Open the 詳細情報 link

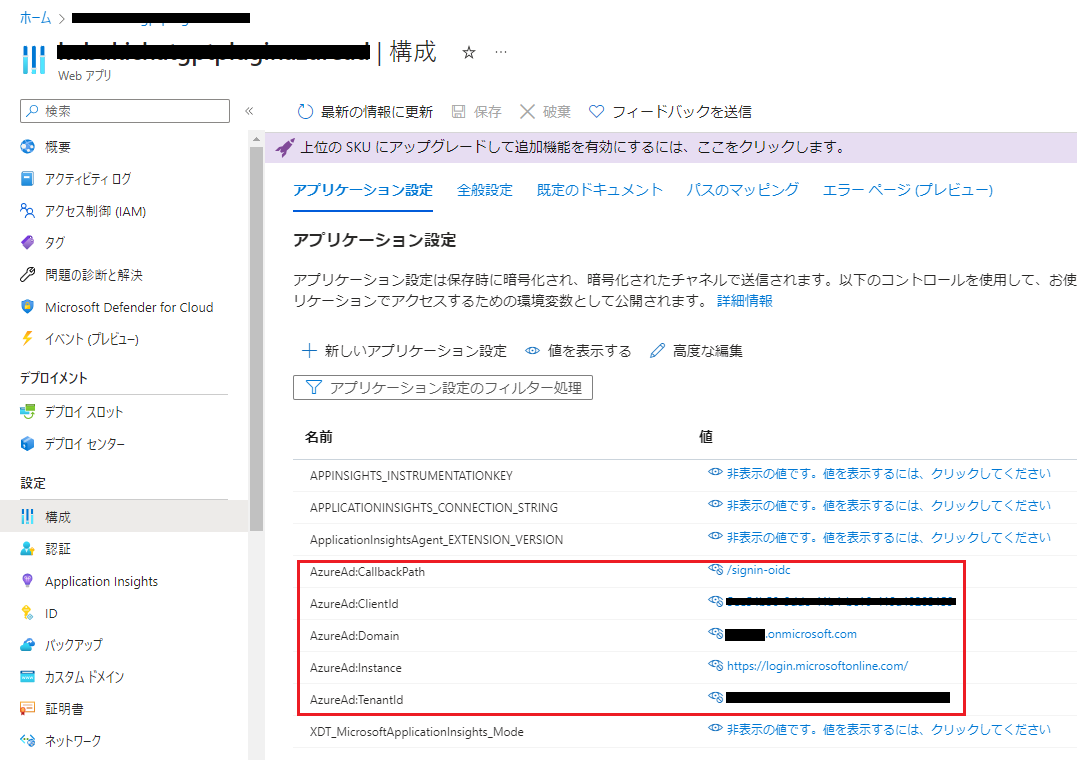(745, 301)
